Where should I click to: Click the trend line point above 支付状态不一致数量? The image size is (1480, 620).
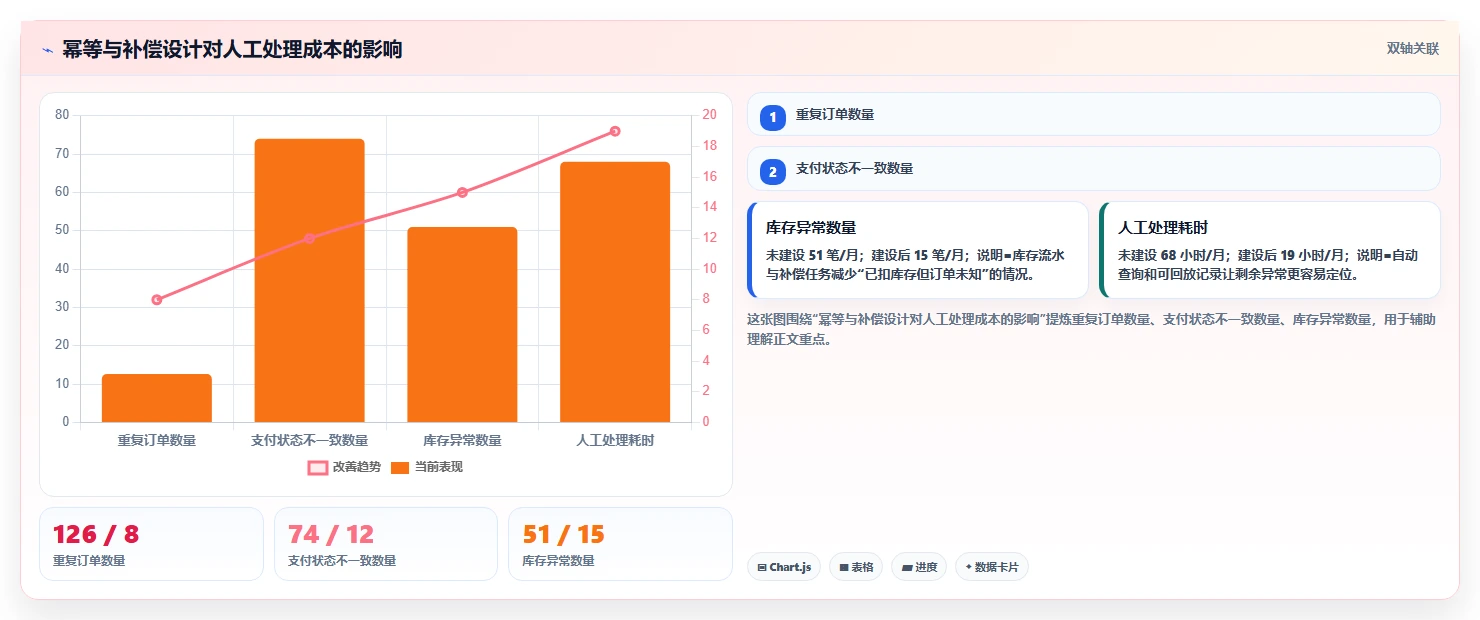(309, 238)
